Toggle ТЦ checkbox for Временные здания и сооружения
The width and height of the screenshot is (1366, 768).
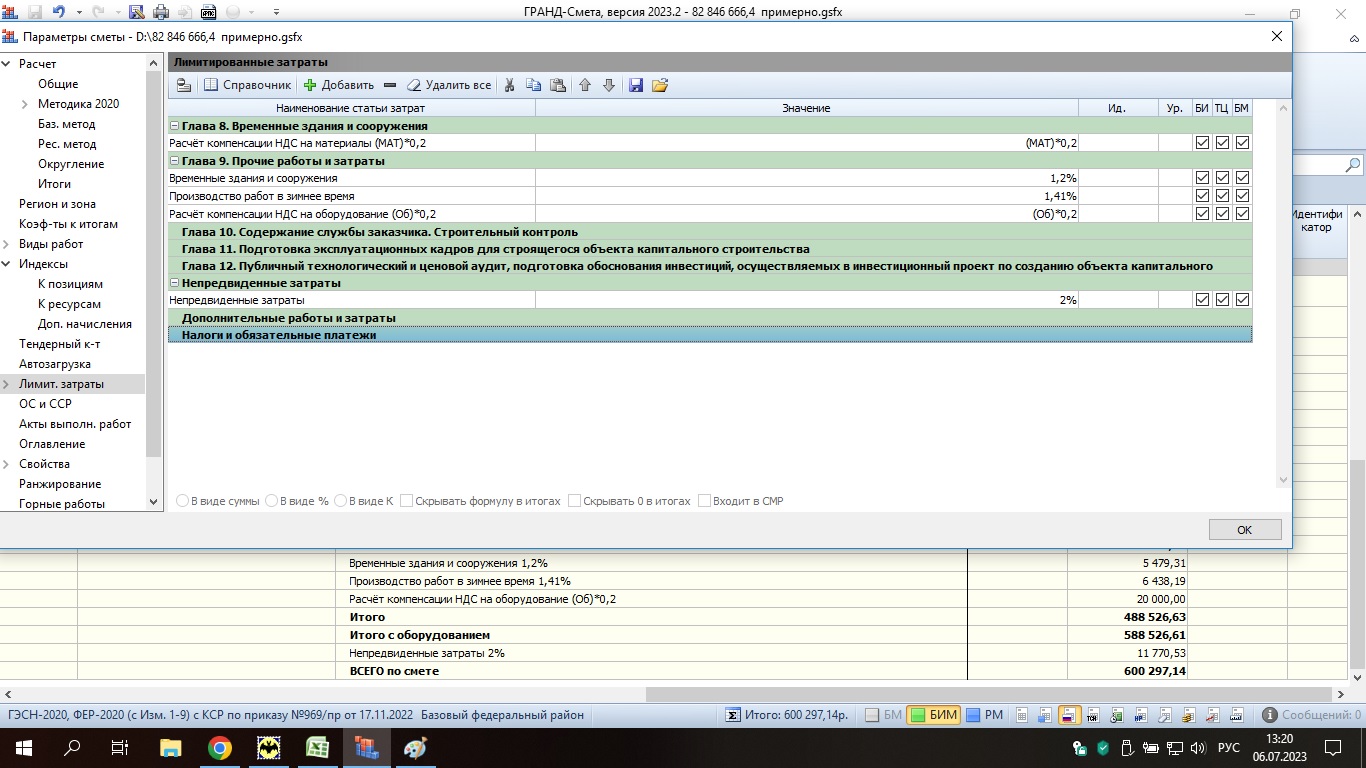pyautogui.click(x=1222, y=178)
